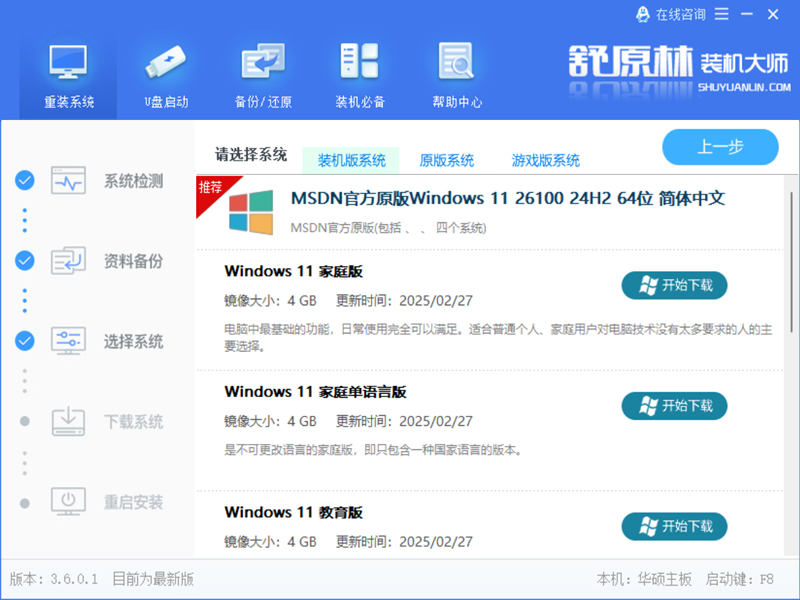Click the 系统检测 step monitor icon
The width and height of the screenshot is (800, 600).
coord(68,180)
